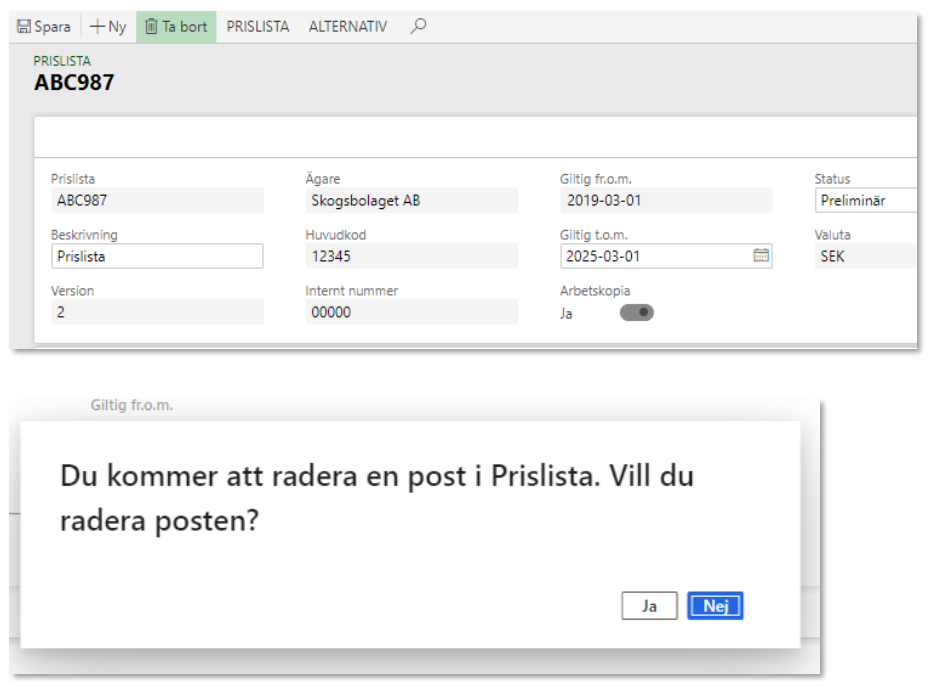930x688 pixels.
Task: Click the Ny plus icon
Action: click(x=98, y=27)
